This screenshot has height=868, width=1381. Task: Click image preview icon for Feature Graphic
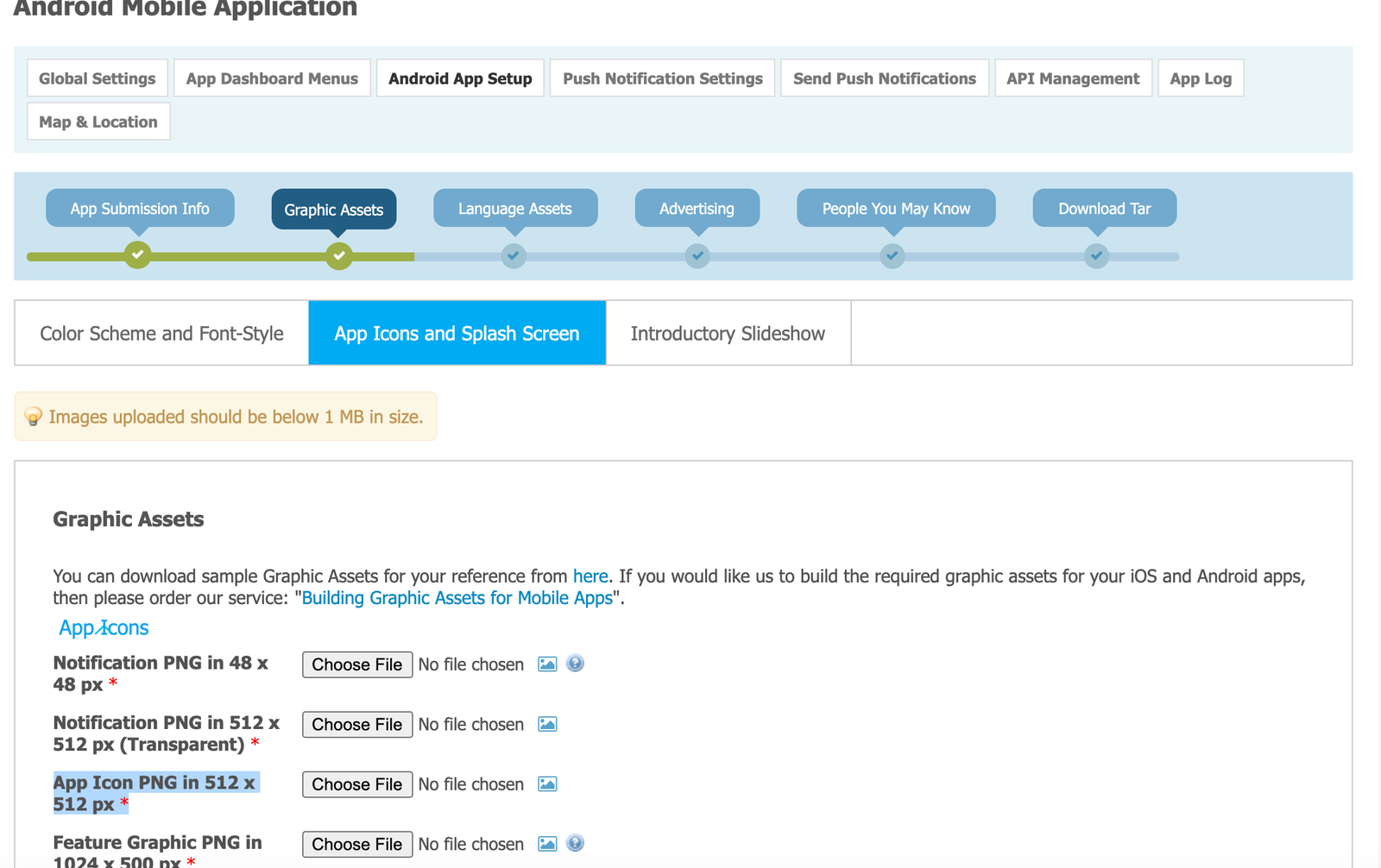pyautogui.click(x=547, y=844)
